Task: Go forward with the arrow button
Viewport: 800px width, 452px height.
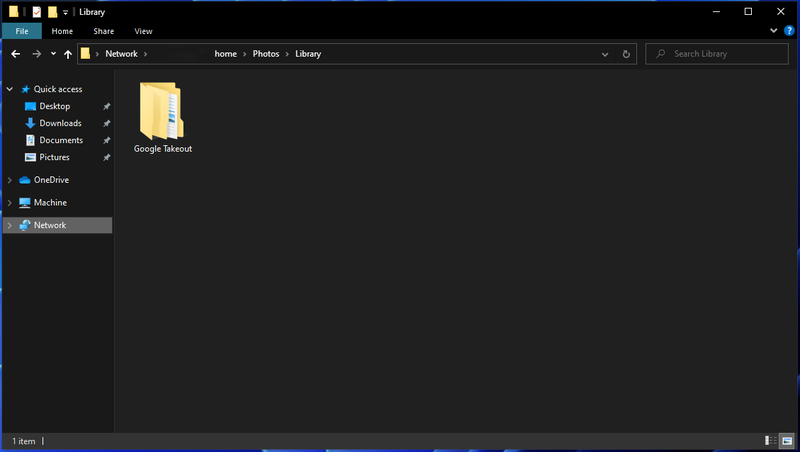Action: [x=36, y=54]
